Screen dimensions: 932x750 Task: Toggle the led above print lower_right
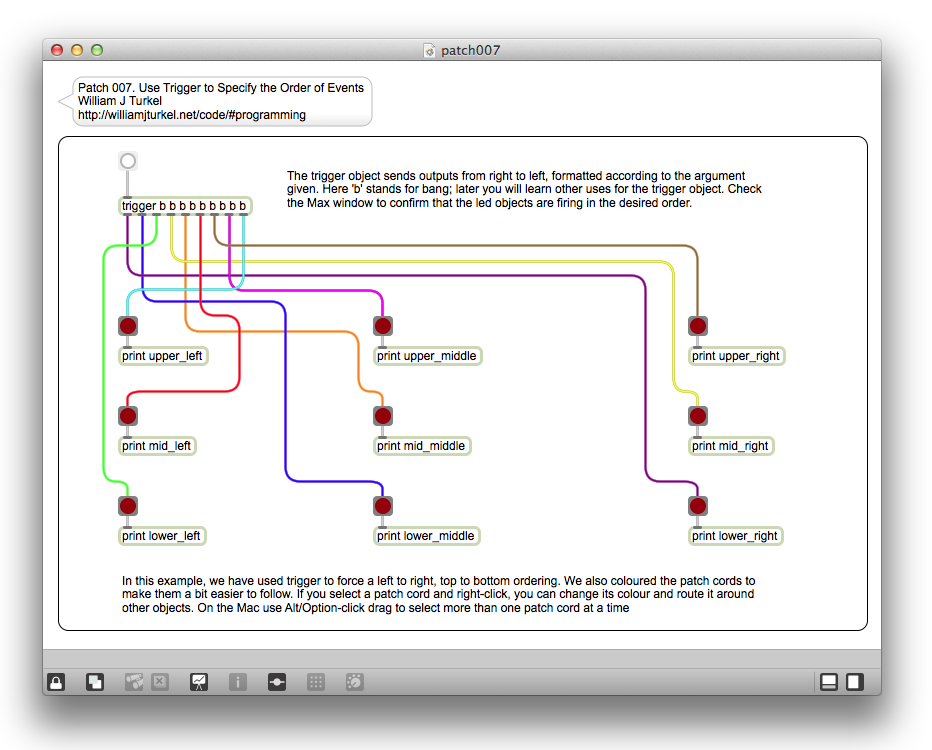(x=698, y=506)
